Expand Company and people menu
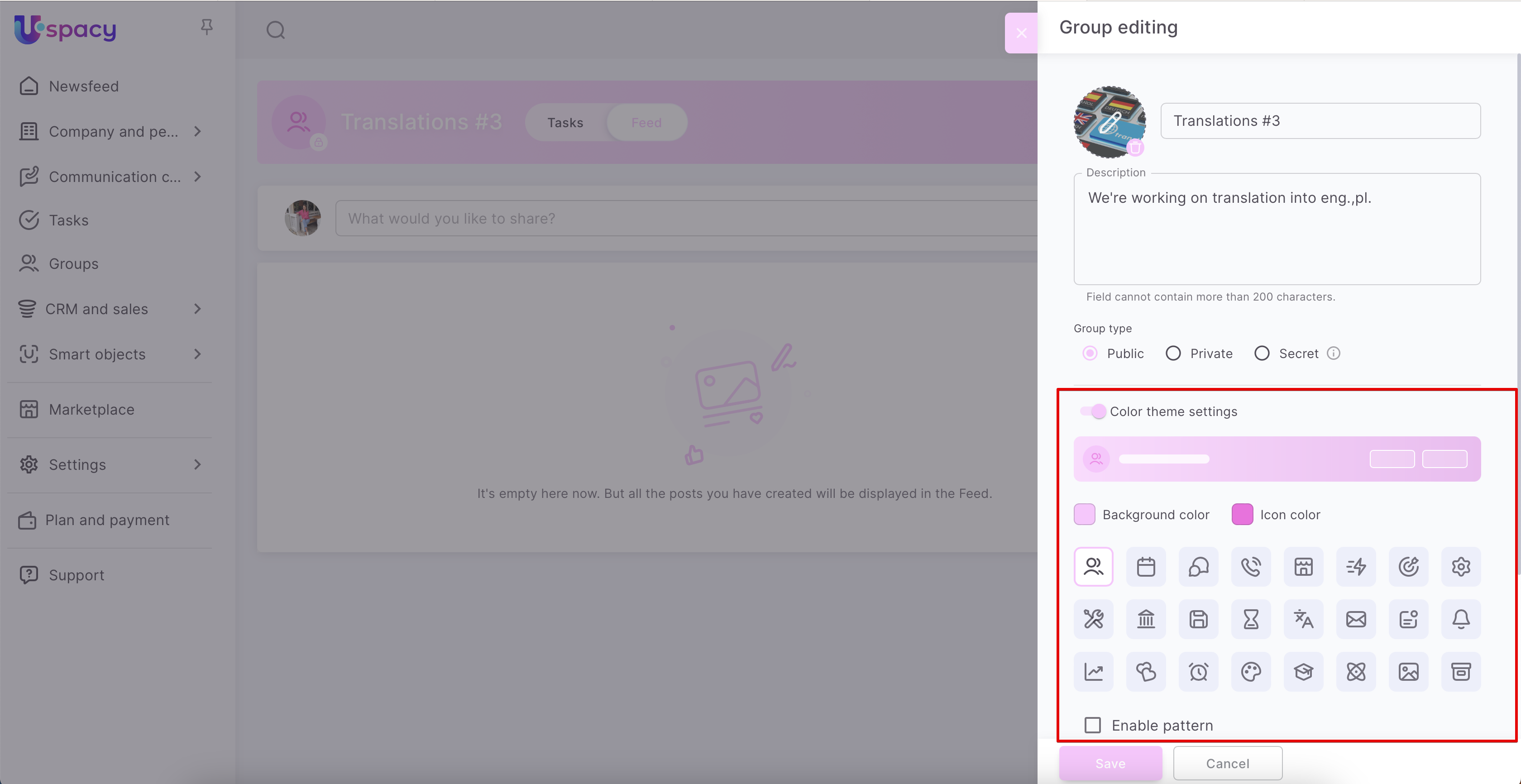The width and height of the screenshot is (1521, 784). [x=112, y=131]
